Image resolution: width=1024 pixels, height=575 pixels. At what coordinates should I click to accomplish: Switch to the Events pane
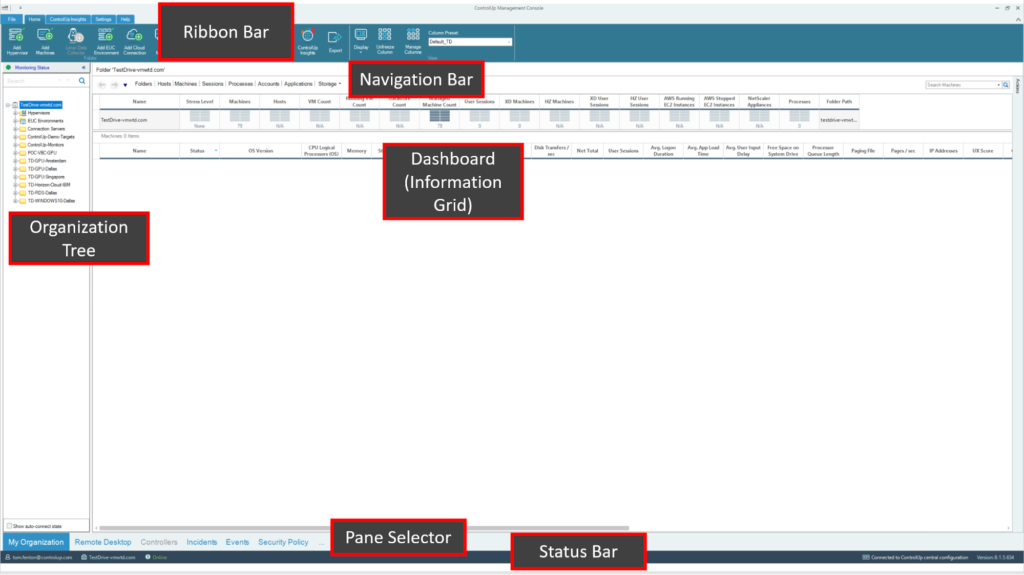(x=237, y=542)
